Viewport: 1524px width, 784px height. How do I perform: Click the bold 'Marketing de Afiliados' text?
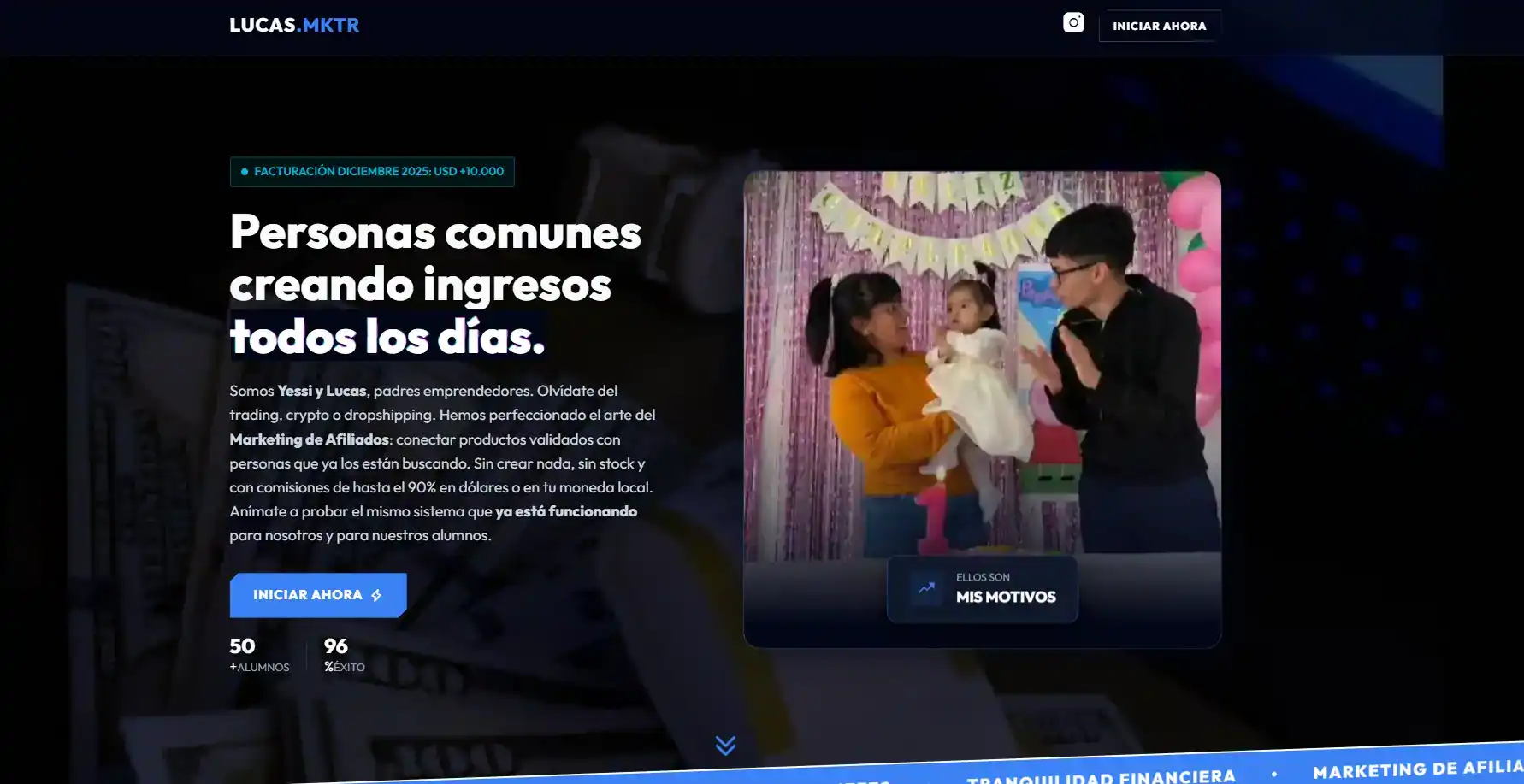(309, 439)
